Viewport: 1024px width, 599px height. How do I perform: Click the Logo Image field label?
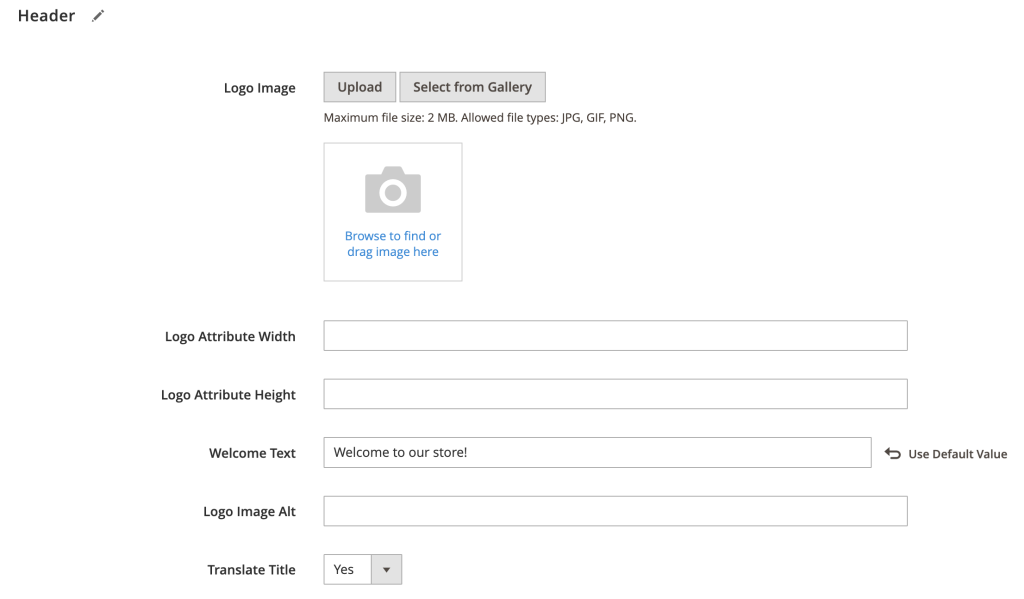[x=260, y=88]
